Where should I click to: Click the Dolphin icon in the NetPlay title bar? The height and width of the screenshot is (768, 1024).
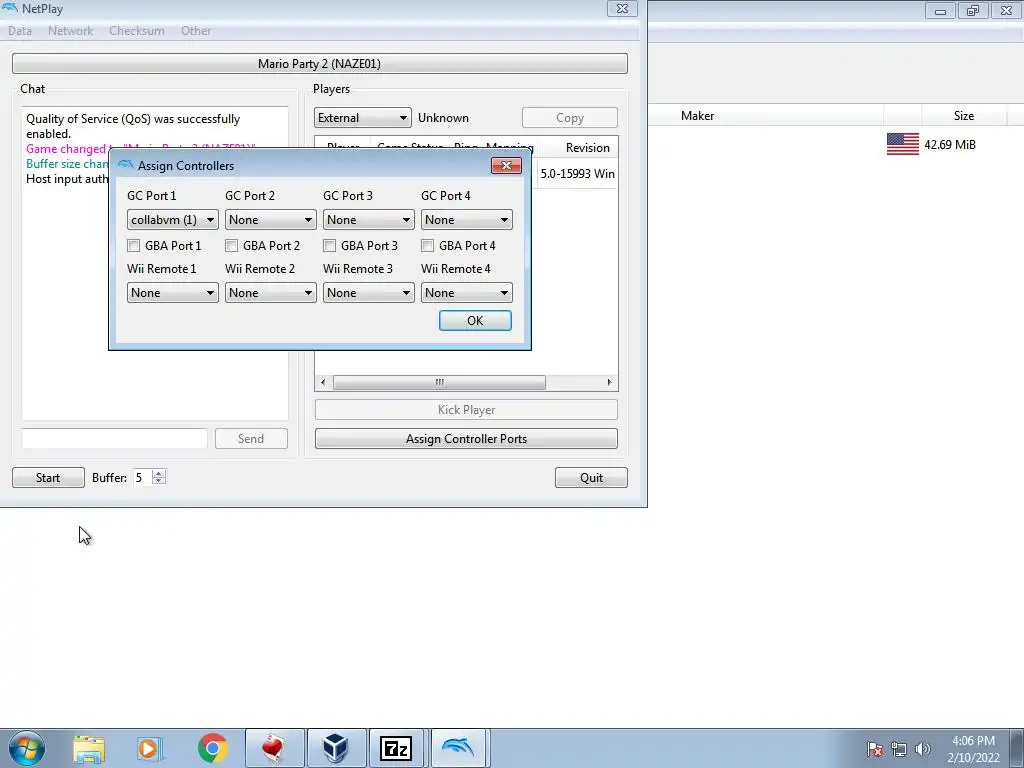10,8
